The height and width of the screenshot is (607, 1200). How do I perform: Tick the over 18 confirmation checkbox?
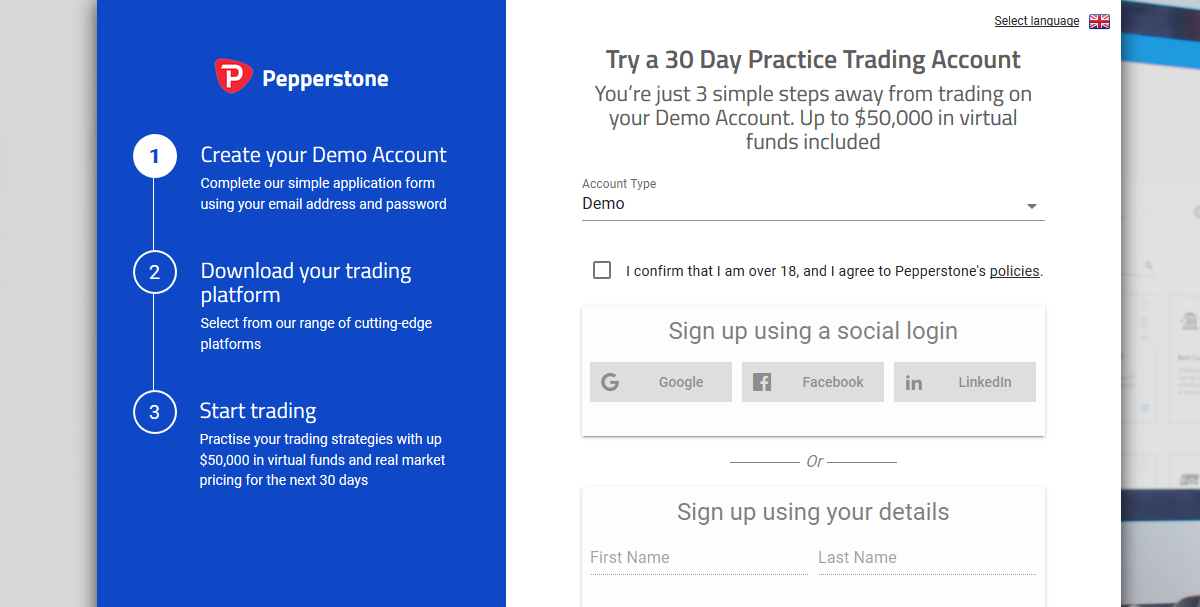click(x=602, y=270)
